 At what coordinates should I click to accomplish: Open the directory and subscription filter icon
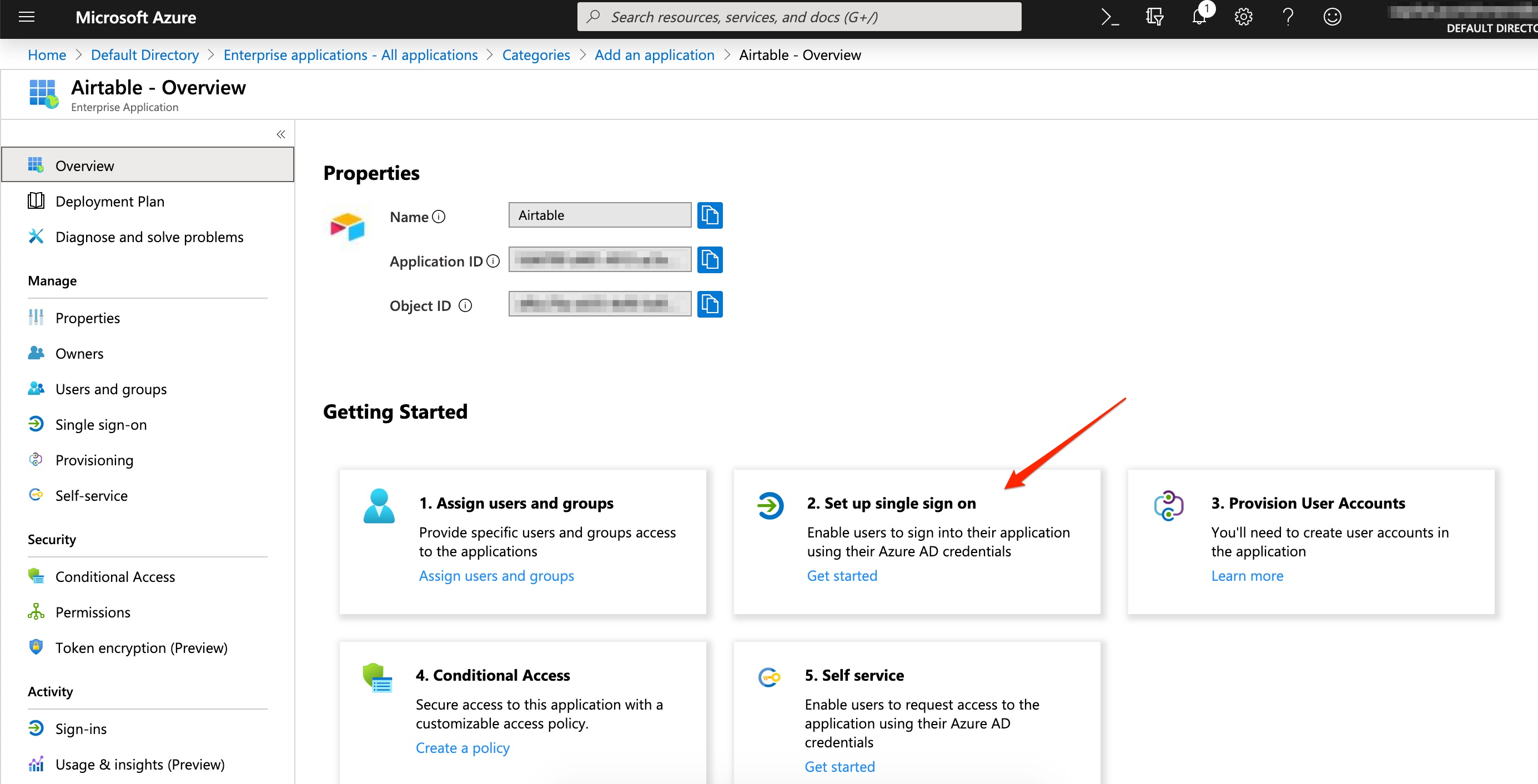point(1154,17)
